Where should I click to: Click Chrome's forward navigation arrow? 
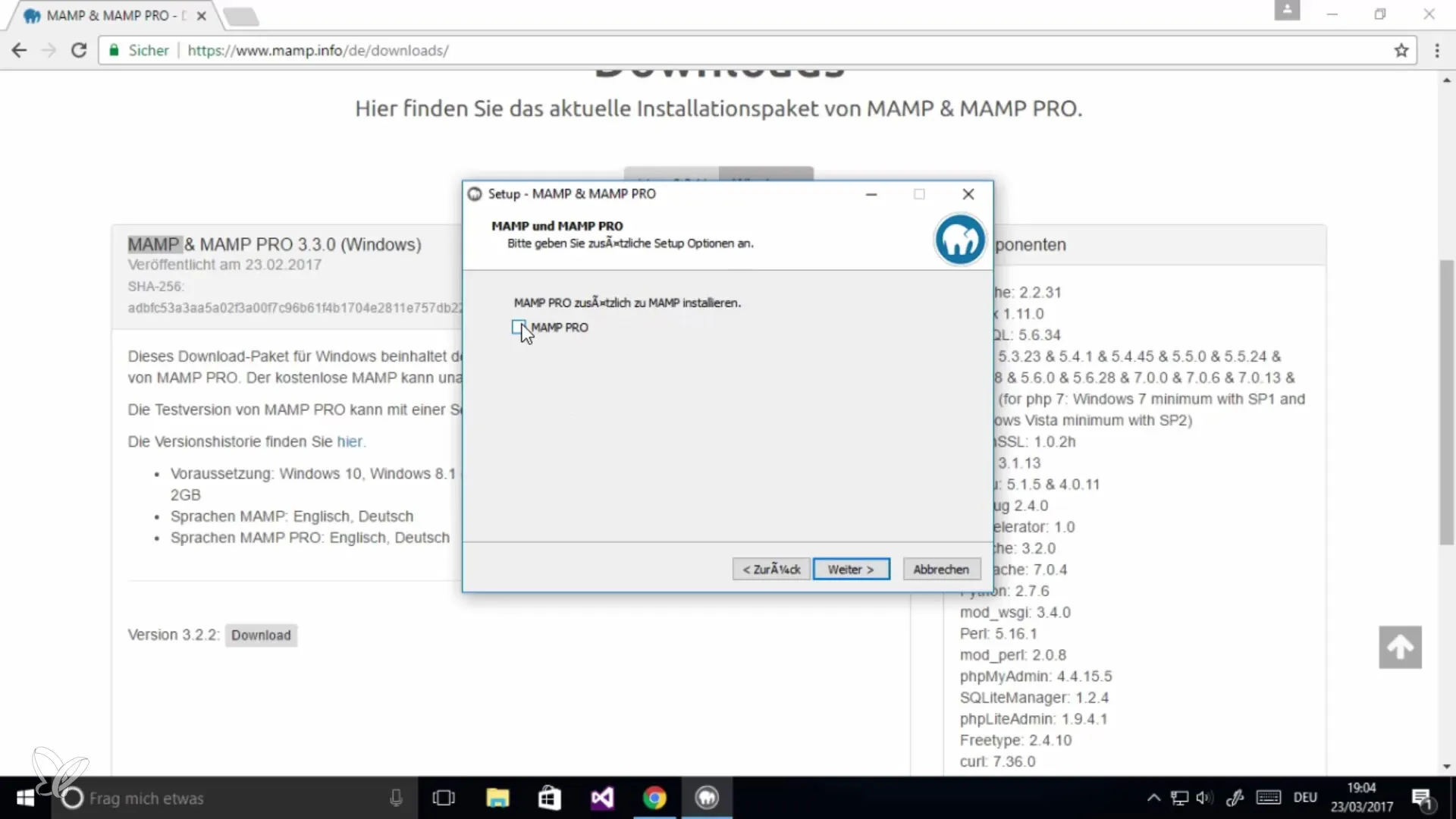pos(49,50)
